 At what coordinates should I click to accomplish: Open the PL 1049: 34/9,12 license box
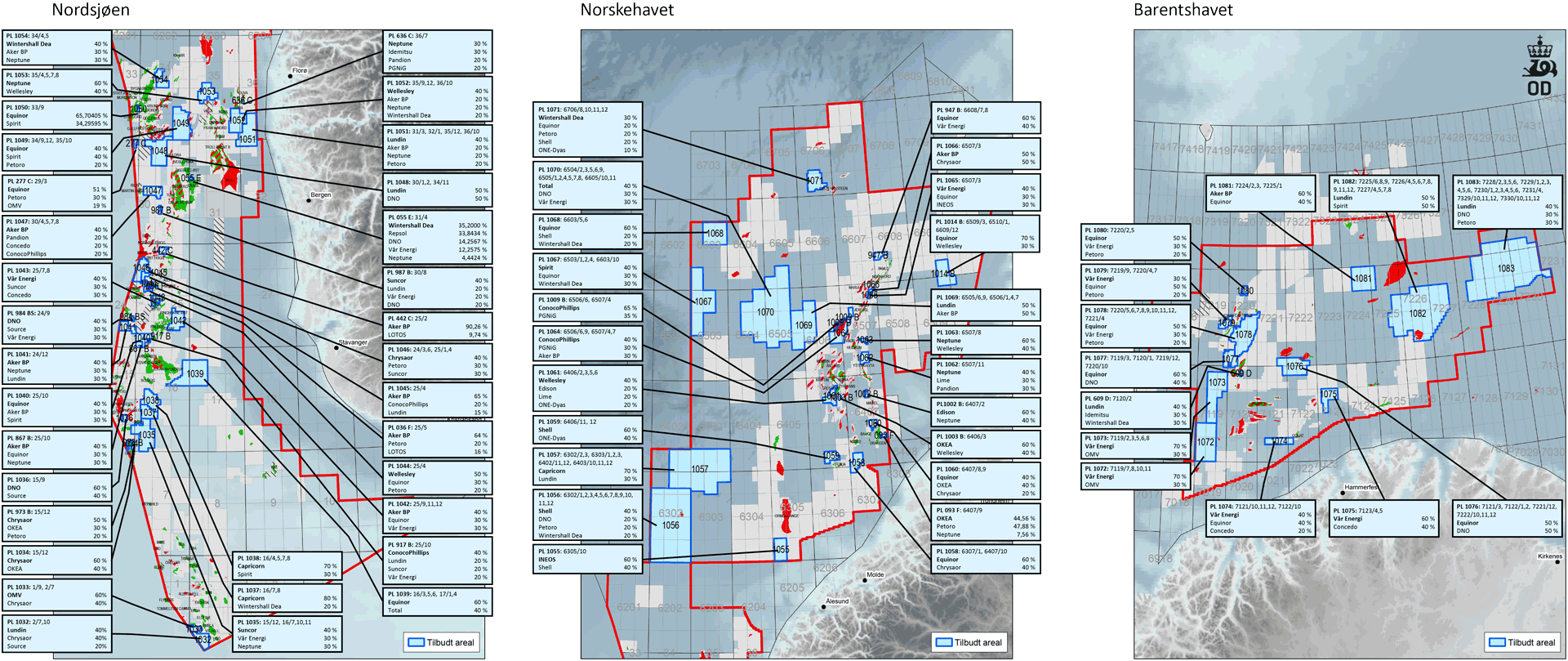tap(56, 153)
